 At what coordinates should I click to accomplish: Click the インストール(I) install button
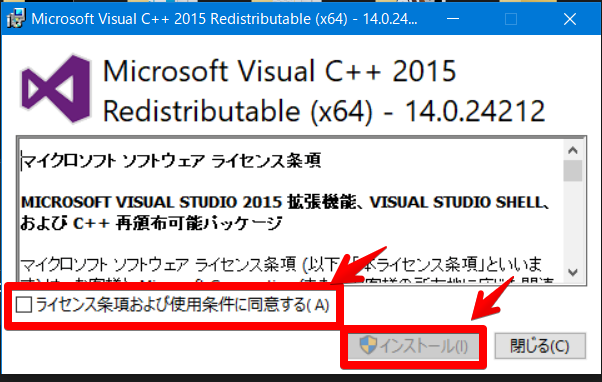pos(413,346)
